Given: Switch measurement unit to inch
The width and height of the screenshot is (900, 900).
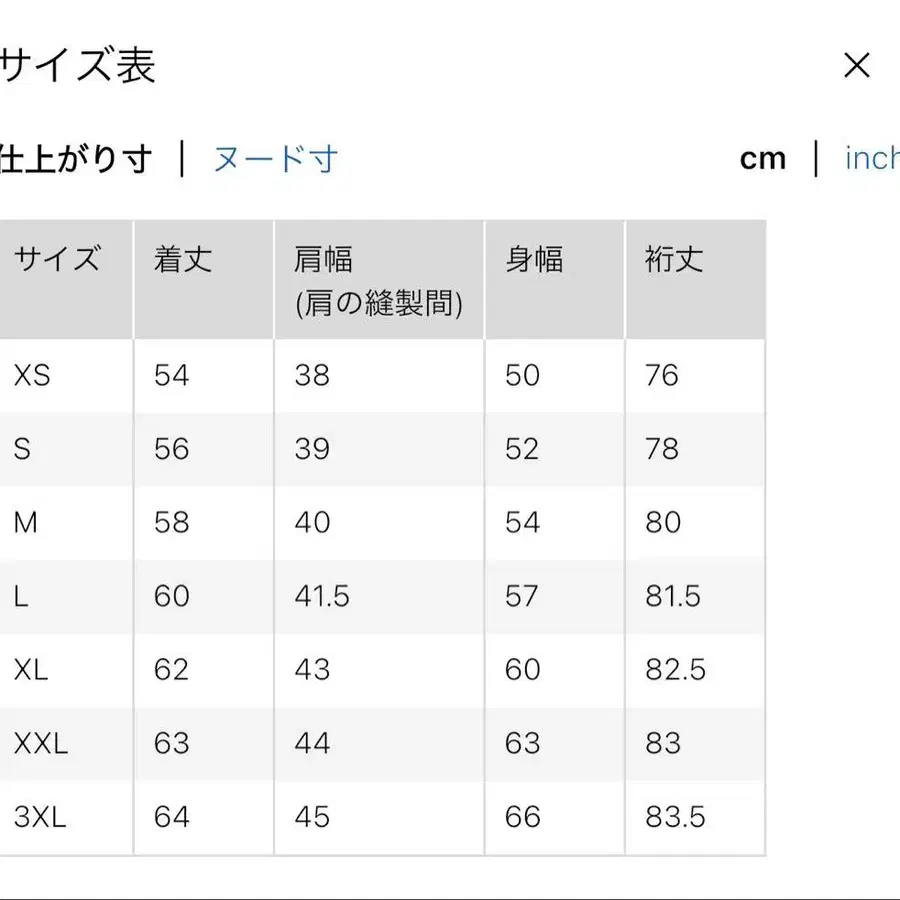Looking at the screenshot, I should click(x=873, y=158).
